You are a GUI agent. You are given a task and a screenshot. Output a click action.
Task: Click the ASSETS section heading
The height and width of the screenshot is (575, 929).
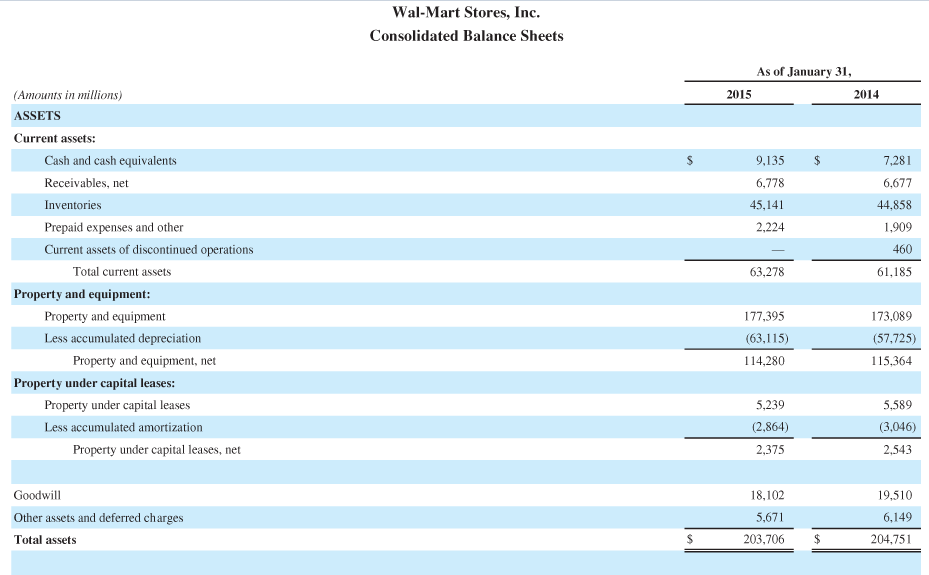[37, 116]
